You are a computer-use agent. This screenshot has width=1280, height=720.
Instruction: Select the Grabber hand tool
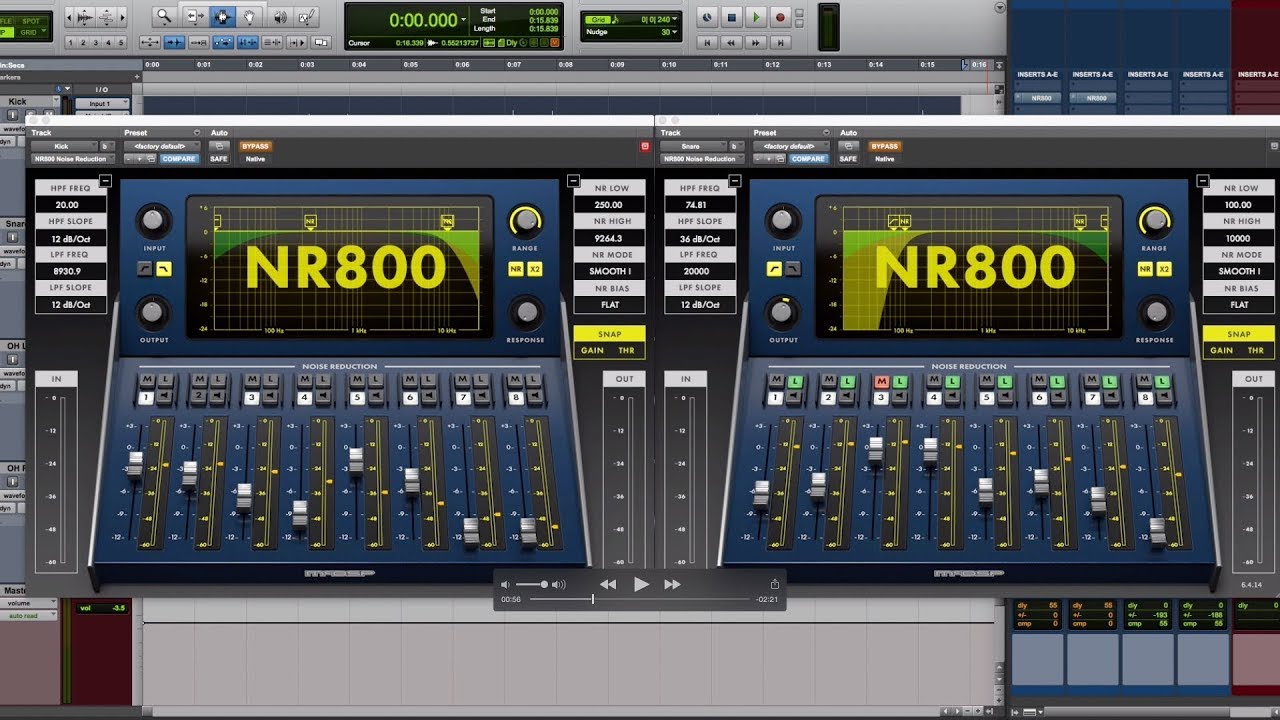[251, 16]
